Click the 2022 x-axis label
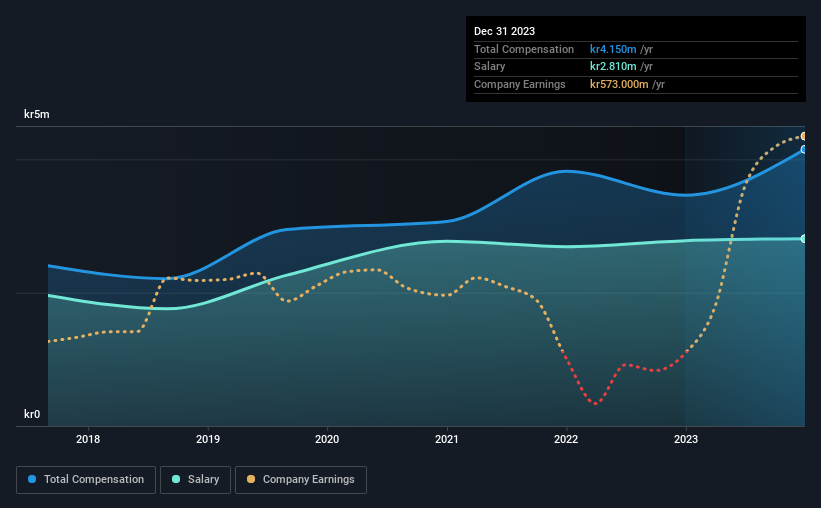 [x=566, y=439]
